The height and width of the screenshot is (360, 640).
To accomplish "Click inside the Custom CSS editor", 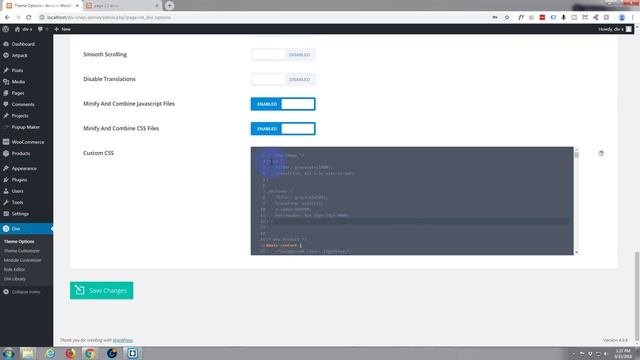I will (x=412, y=201).
